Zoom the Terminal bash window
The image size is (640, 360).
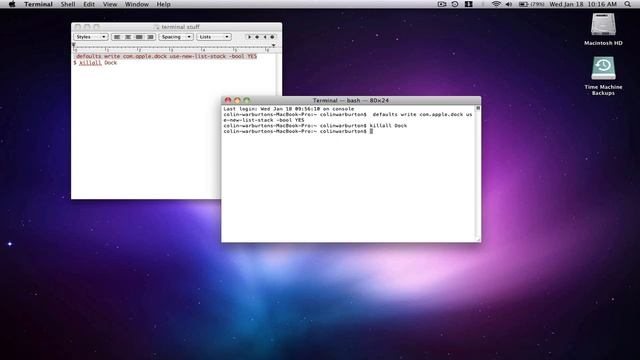tap(247, 100)
